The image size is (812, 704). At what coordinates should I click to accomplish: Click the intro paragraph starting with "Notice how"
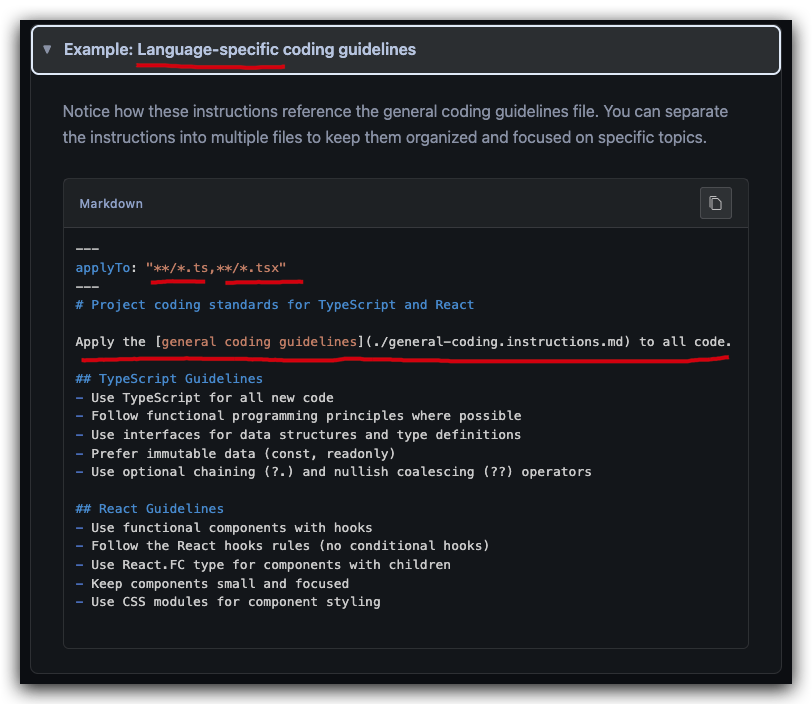pos(394,124)
